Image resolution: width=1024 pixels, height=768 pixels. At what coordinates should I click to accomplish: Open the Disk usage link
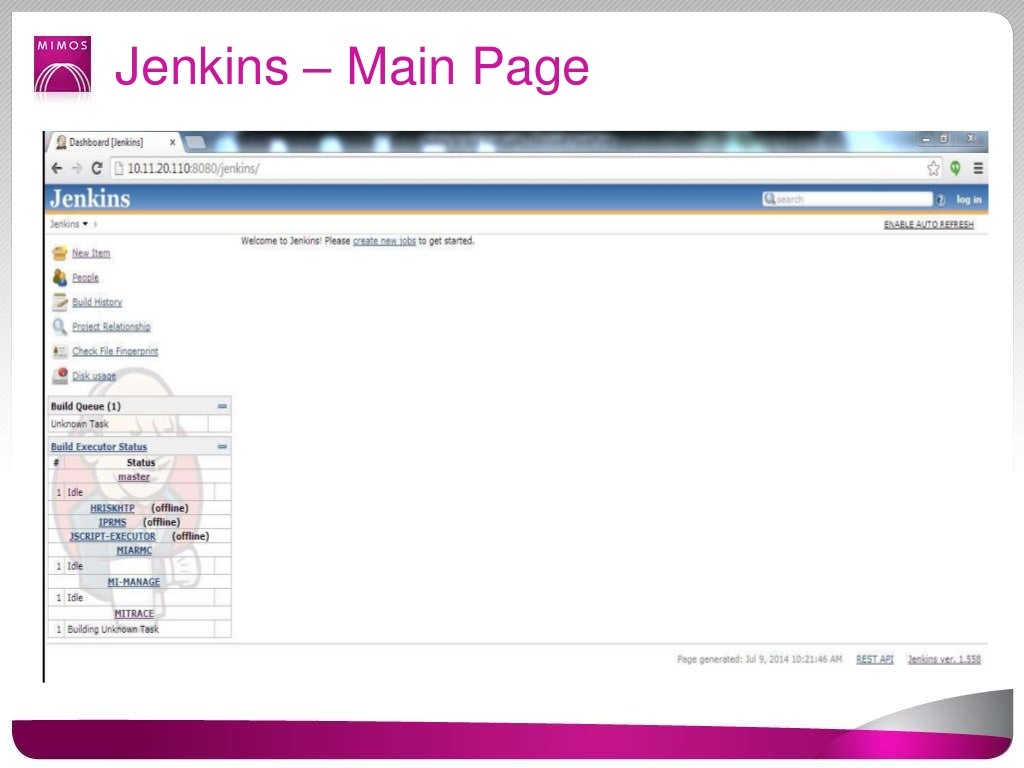click(93, 376)
